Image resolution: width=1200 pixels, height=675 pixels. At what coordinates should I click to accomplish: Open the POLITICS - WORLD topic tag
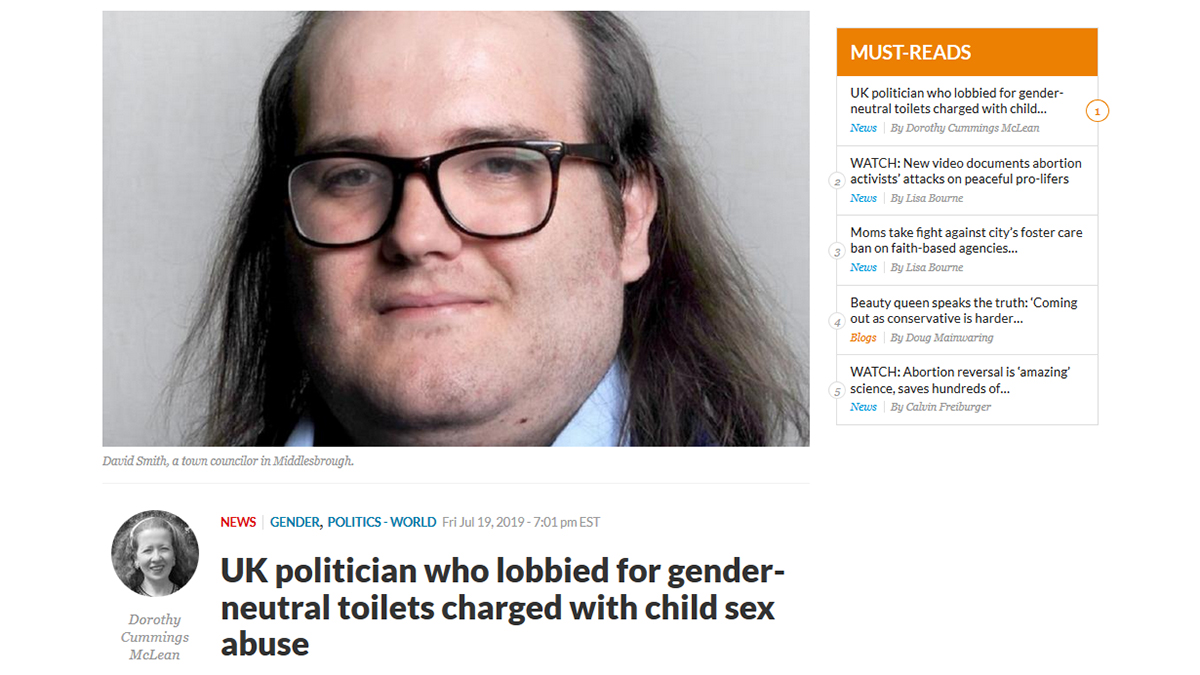(x=382, y=522)
